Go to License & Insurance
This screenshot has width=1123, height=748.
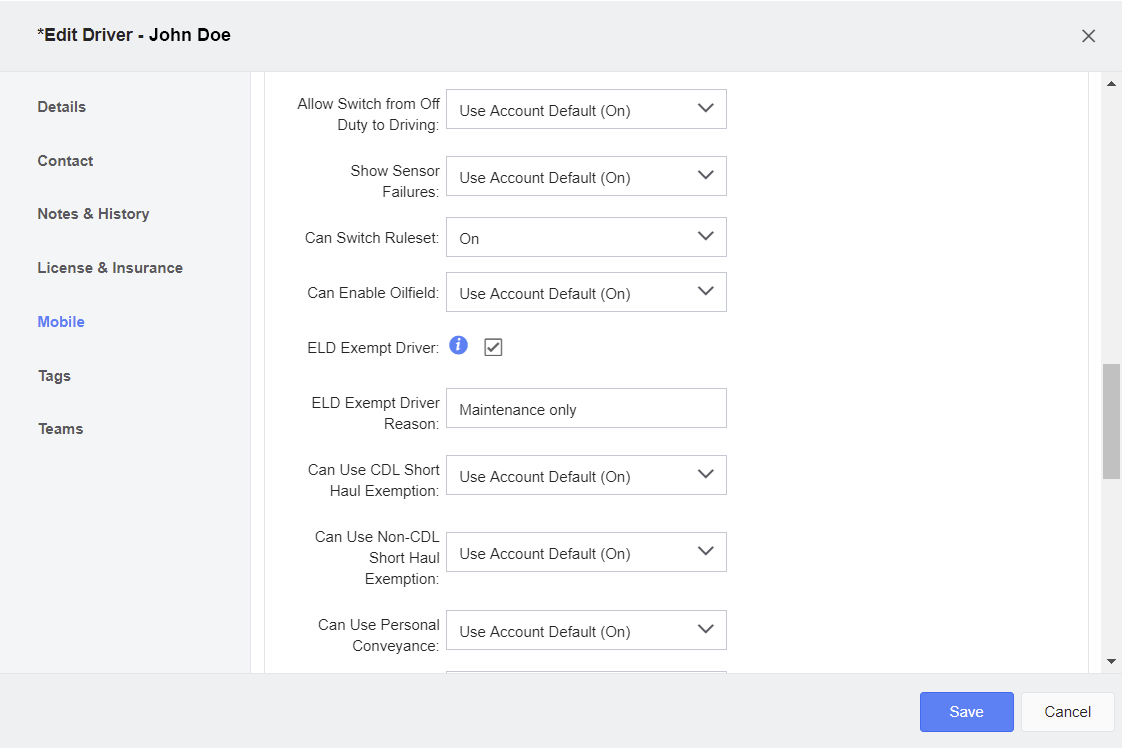tap(110, 268)
